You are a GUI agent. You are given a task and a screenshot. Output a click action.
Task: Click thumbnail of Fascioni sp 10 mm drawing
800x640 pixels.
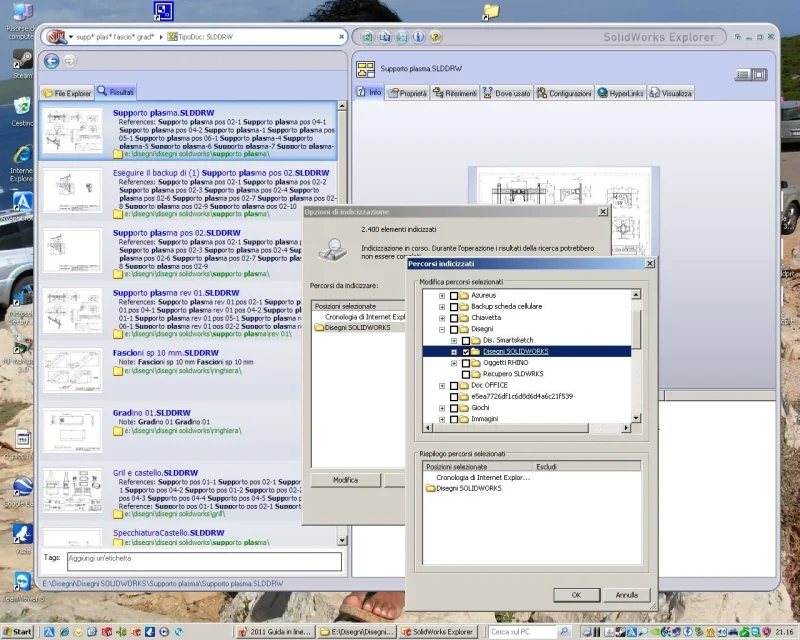click(x=72, y=371)
